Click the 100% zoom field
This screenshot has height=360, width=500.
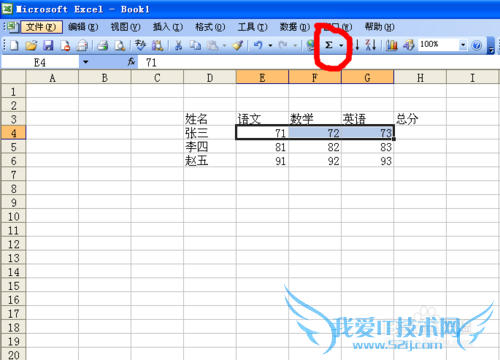pyautogui.click(x=439, y=45)
